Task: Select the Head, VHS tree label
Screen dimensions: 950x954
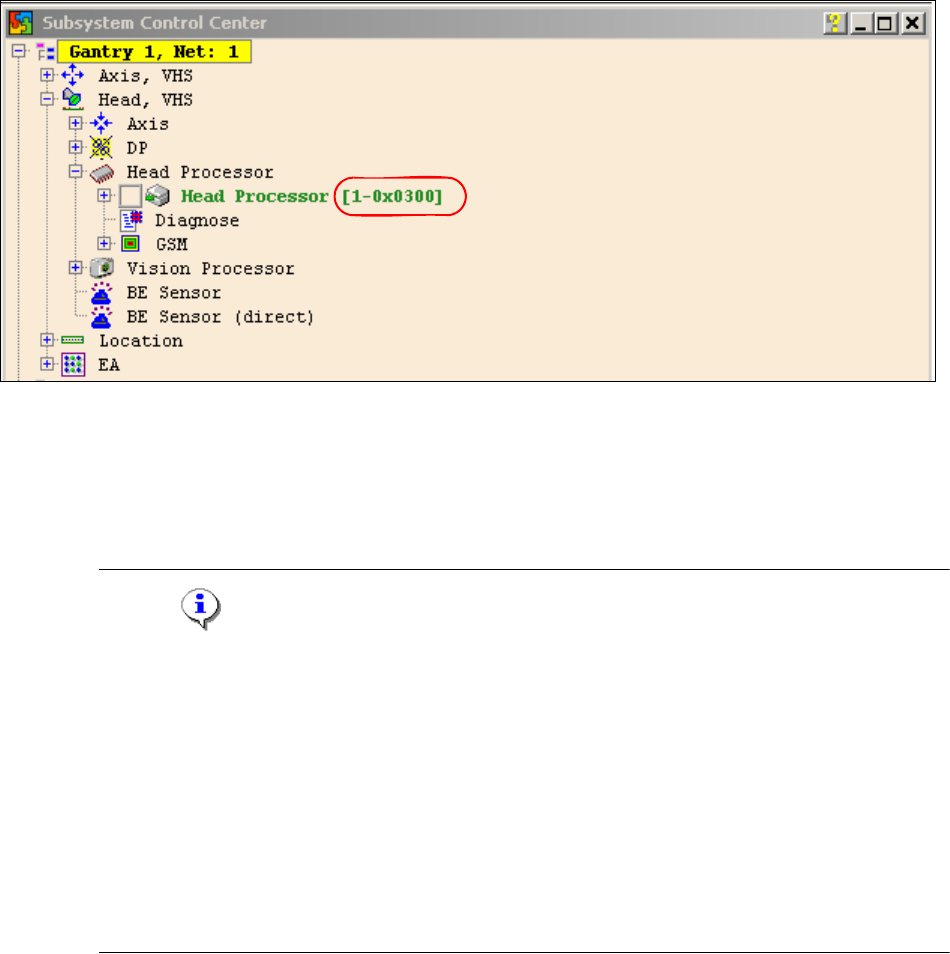Action: pos(145,100)
